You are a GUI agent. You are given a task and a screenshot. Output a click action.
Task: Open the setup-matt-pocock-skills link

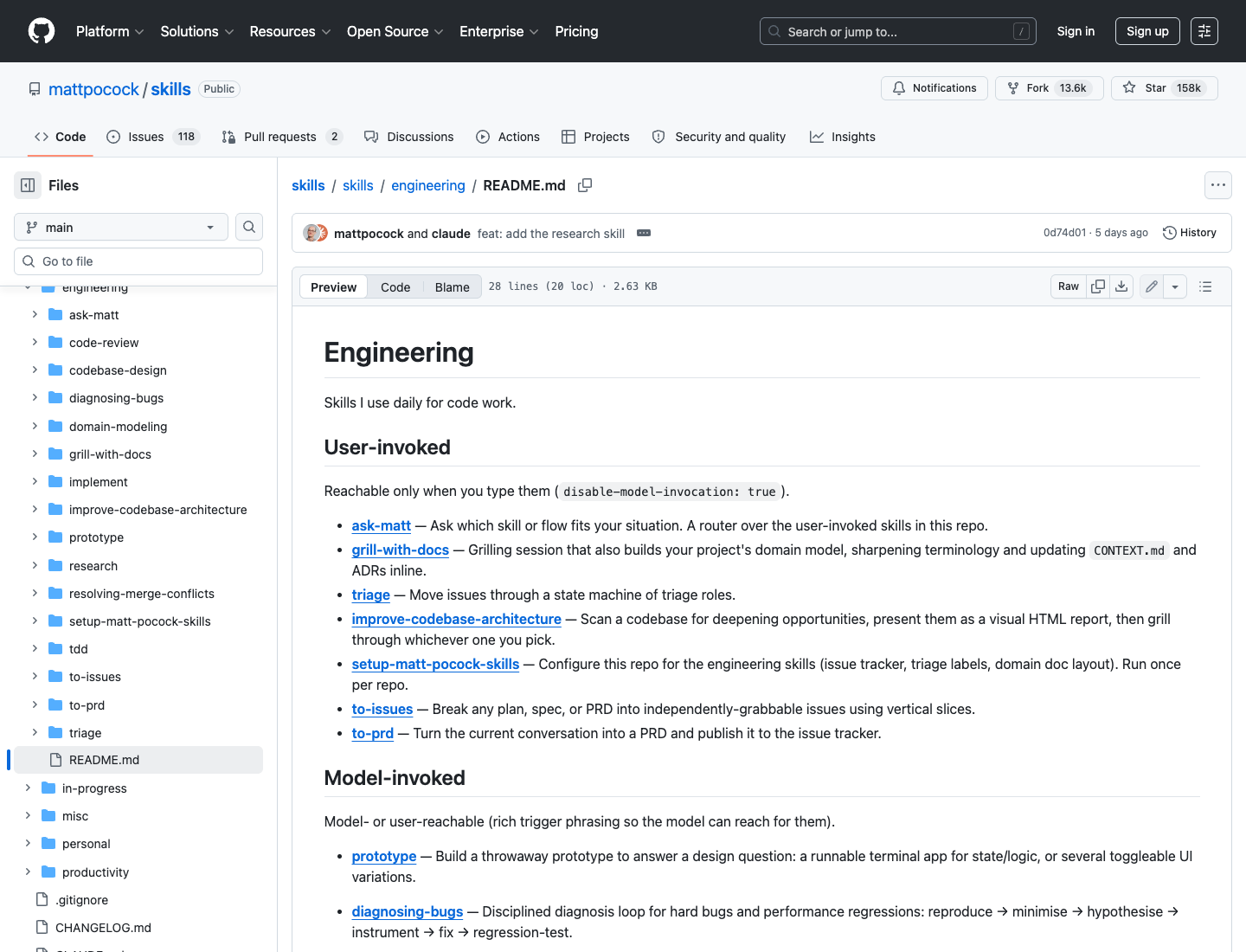436,664
